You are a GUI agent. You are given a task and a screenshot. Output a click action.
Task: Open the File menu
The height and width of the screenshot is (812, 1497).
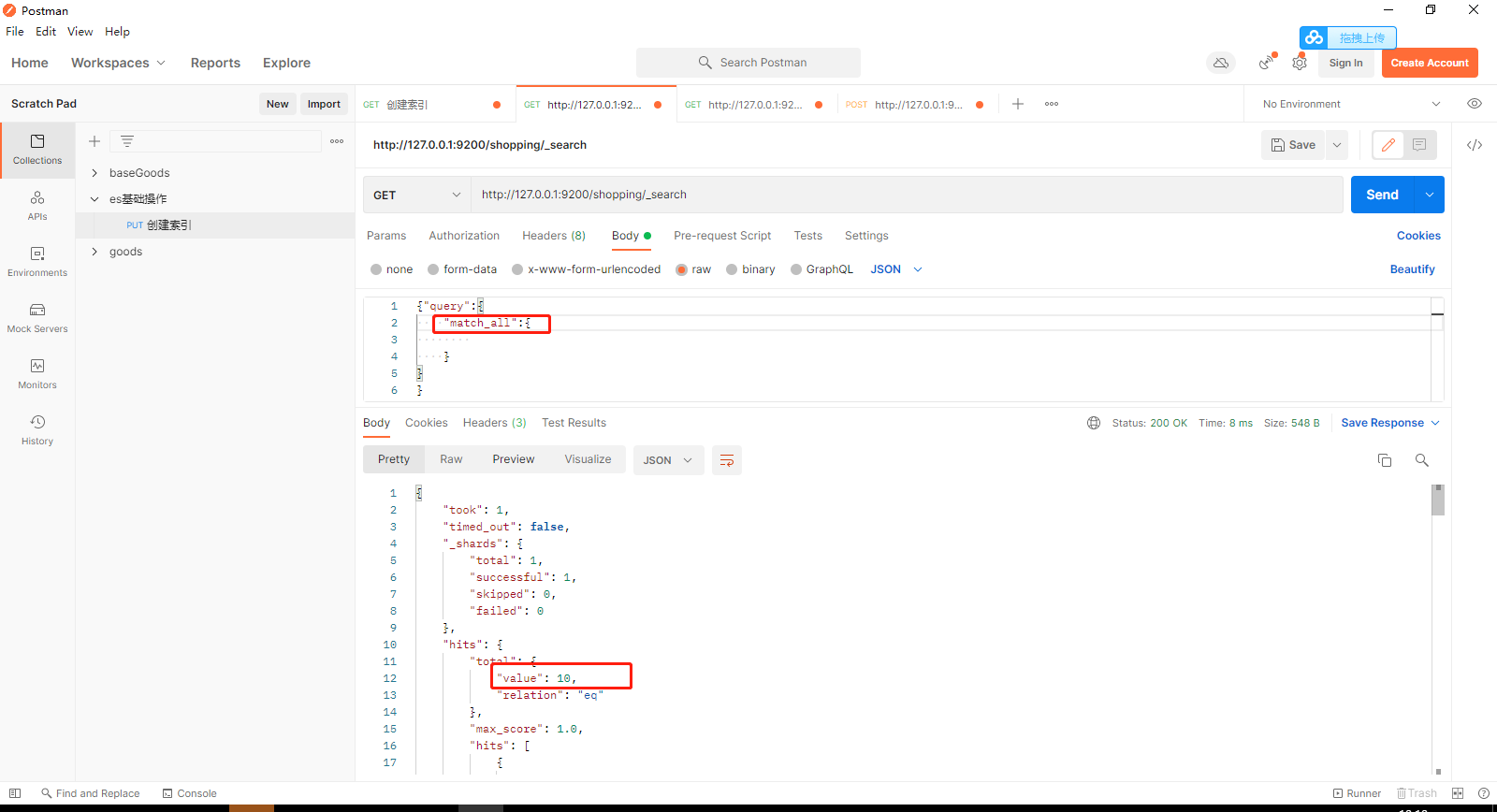coord(15,32)
